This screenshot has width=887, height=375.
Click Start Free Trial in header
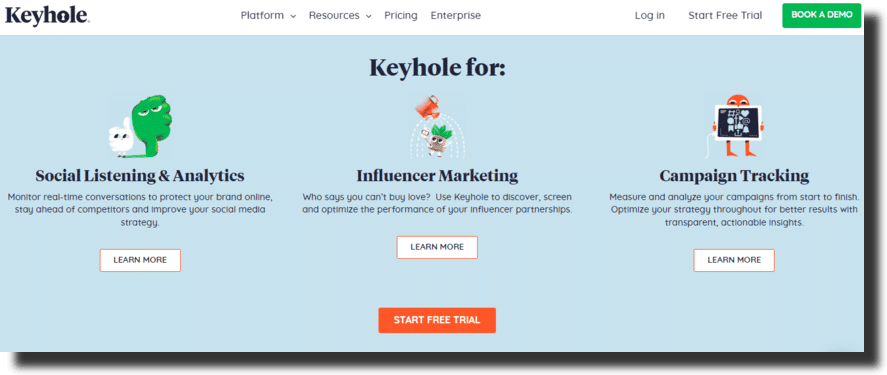pyautogui.click(x=725, y=15)
